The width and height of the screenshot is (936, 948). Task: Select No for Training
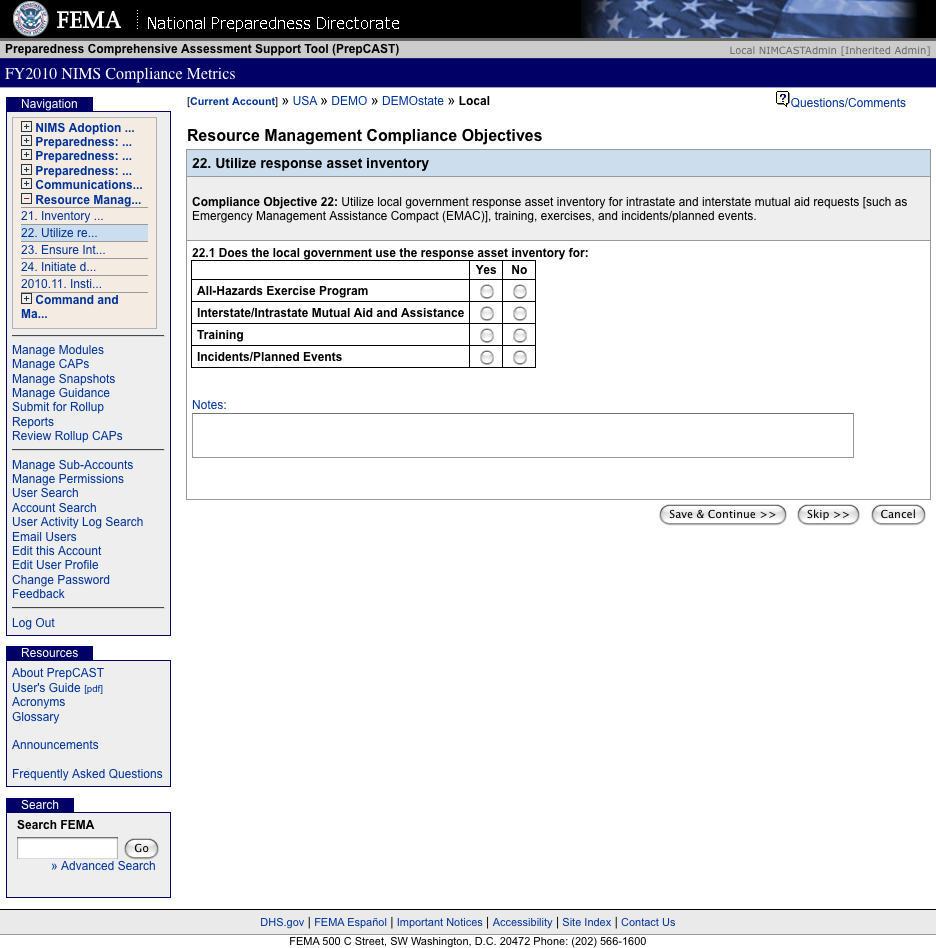519,336
